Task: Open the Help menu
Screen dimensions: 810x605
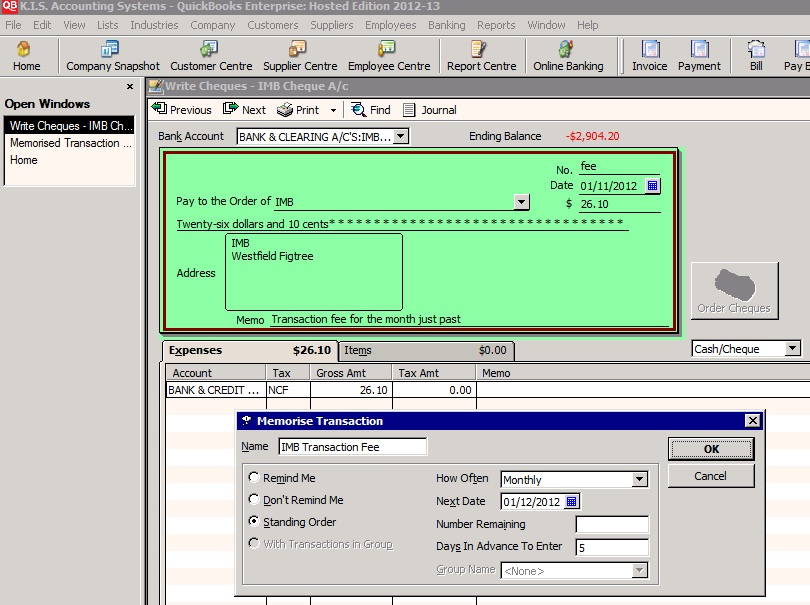Action: click(x=587, y=25)
